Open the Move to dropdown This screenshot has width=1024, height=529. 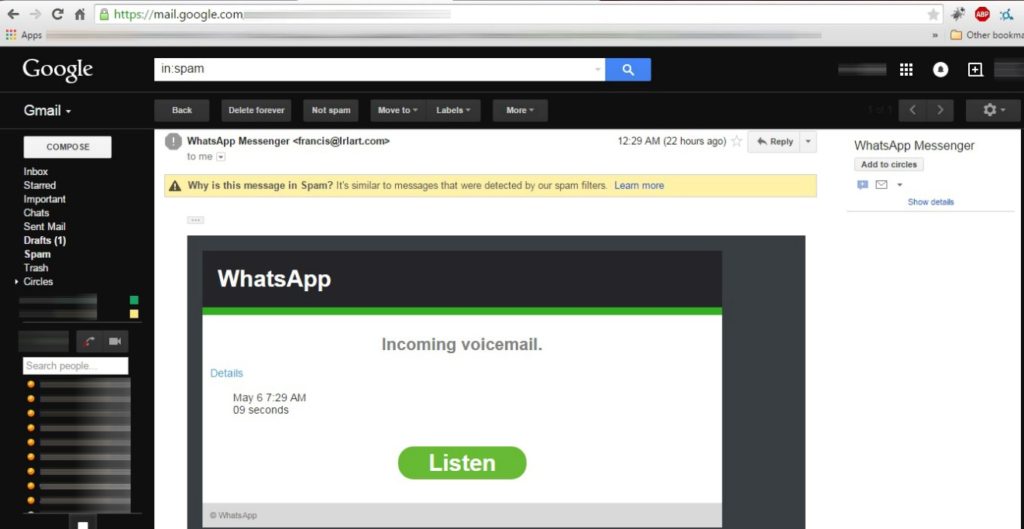[398, 110]
